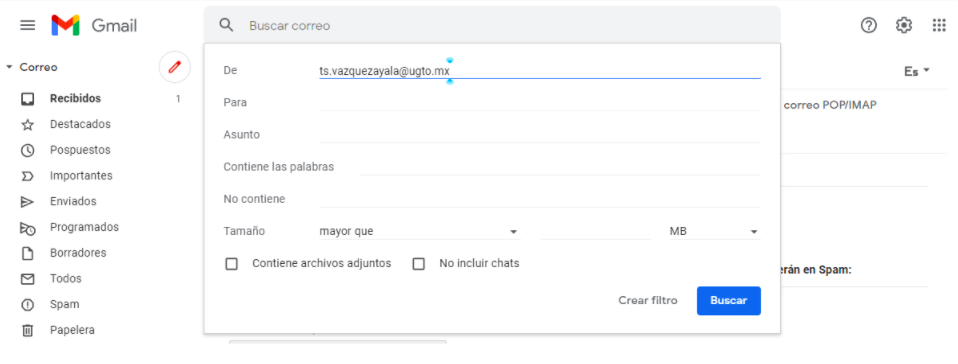Open the Google apps grid icon
The height and width of the screenshot is (364, 958).
pyautogui.click(x=939, y=25)
